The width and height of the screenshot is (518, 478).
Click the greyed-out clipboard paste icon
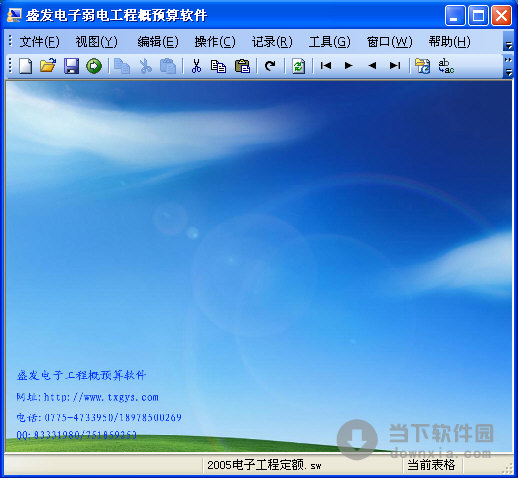click(x=168, y=66)
